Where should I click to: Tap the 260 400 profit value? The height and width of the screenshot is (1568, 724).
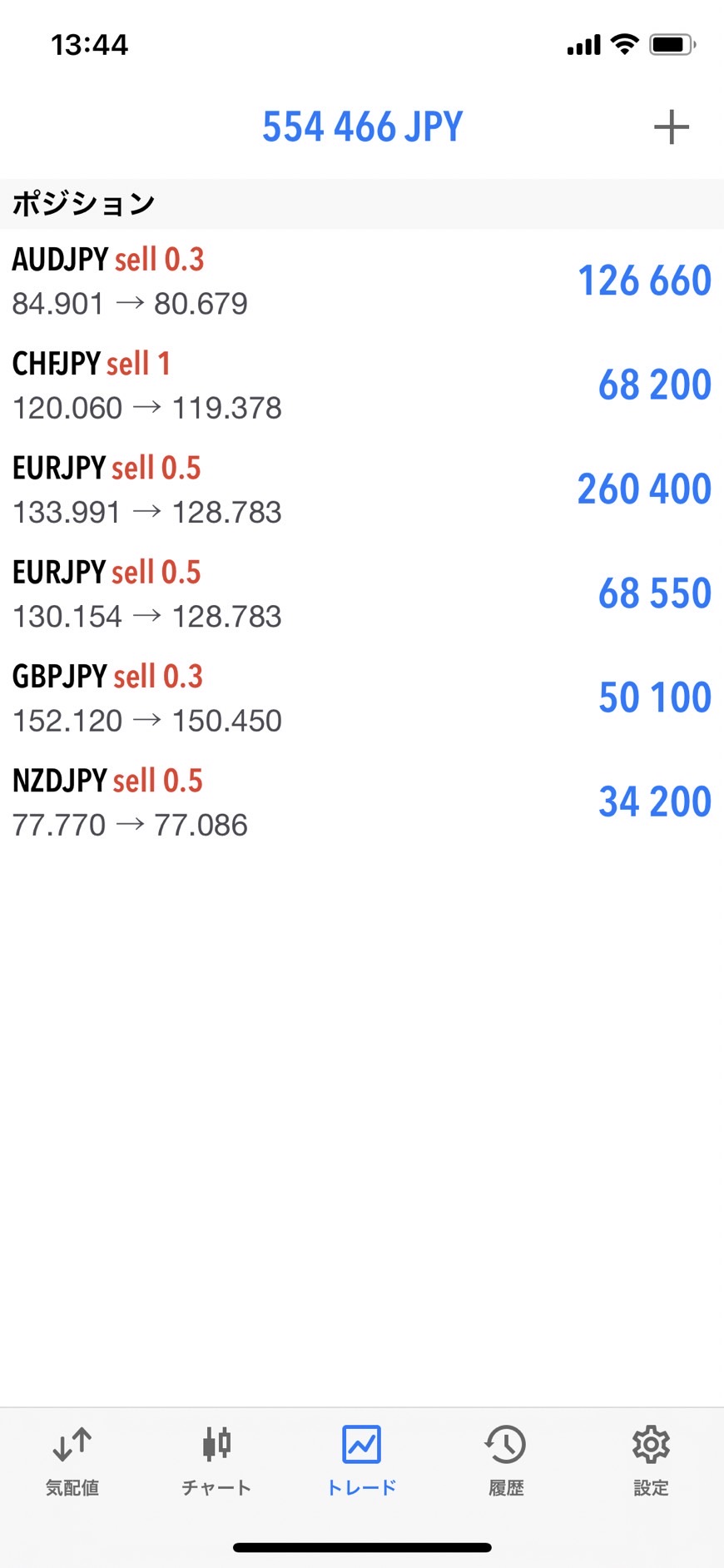click(644, 489)
